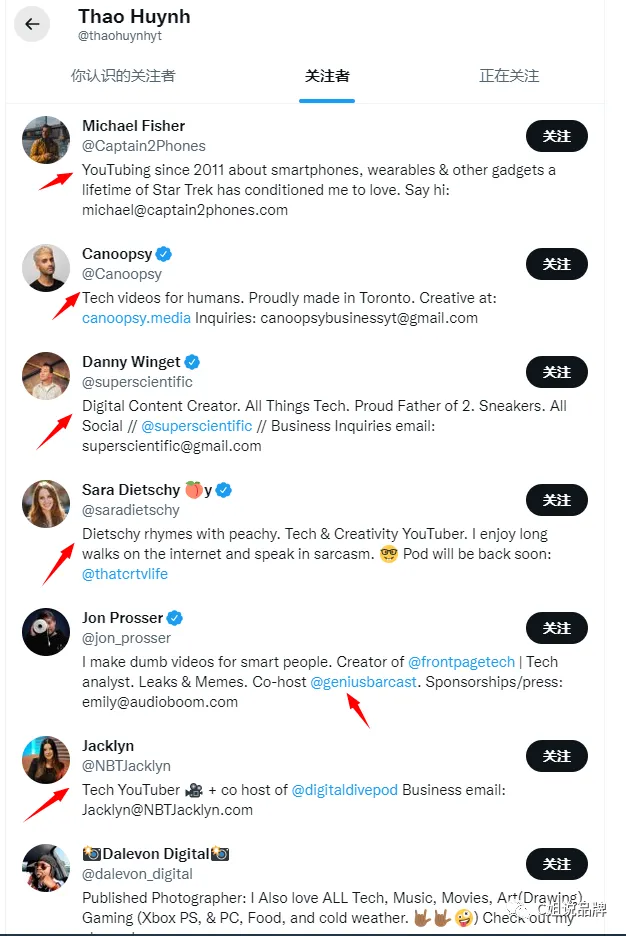The image size is (626, 936).
Task: Open Canoopsy's profile avatar
Action: pos(46,267)
